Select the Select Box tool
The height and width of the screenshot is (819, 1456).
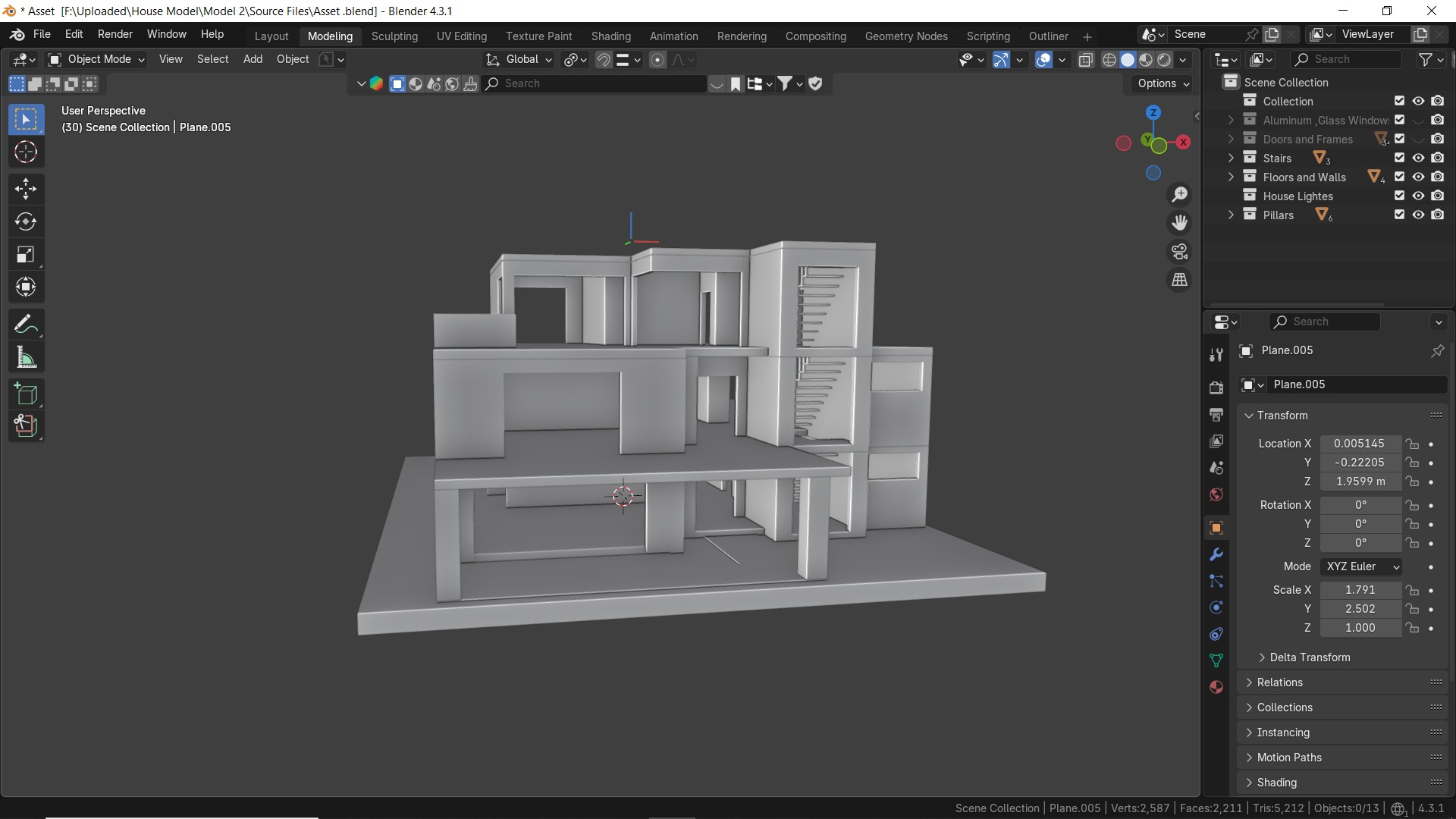26,120
